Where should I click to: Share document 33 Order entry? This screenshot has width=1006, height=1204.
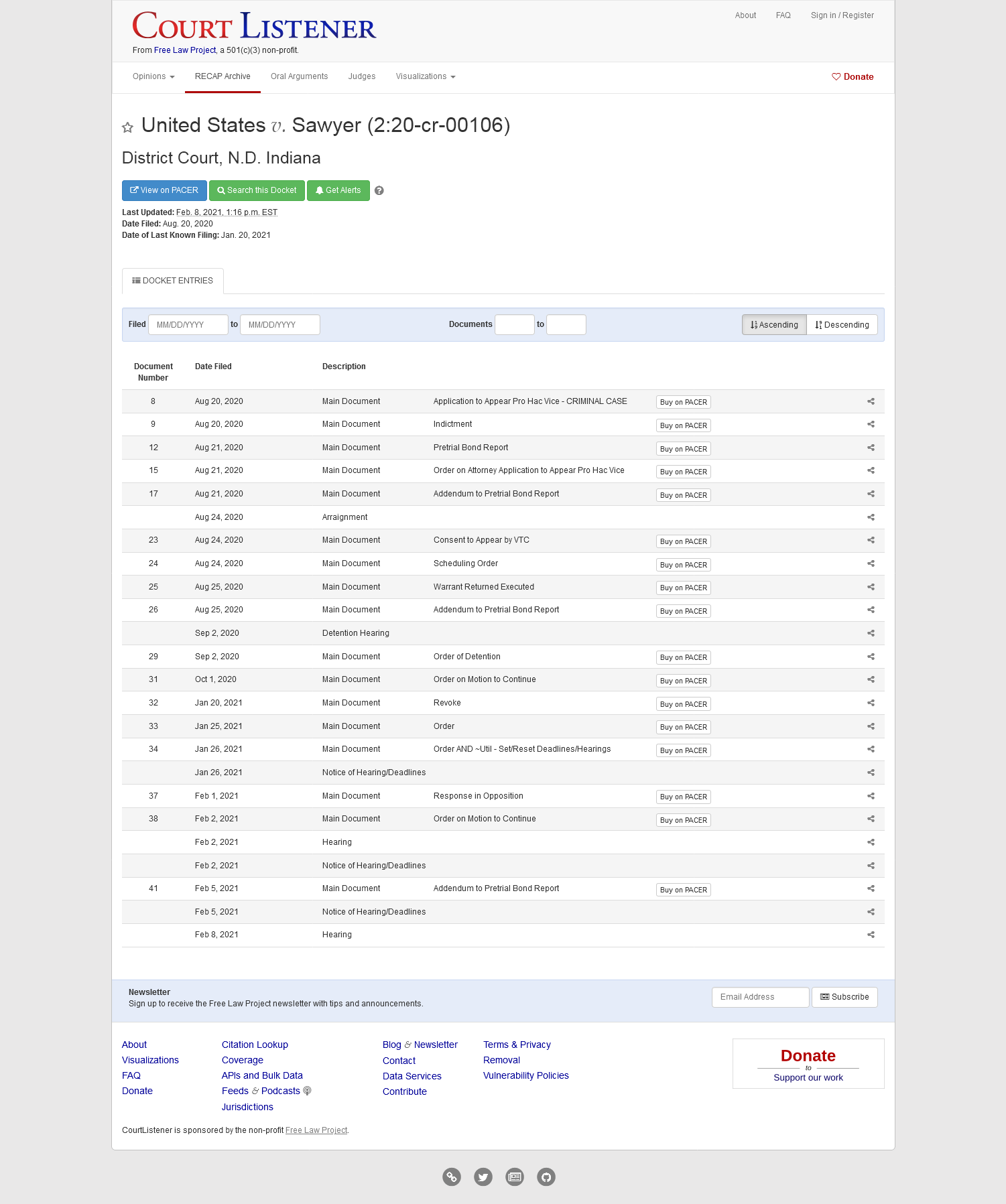[x=871, y=726]
